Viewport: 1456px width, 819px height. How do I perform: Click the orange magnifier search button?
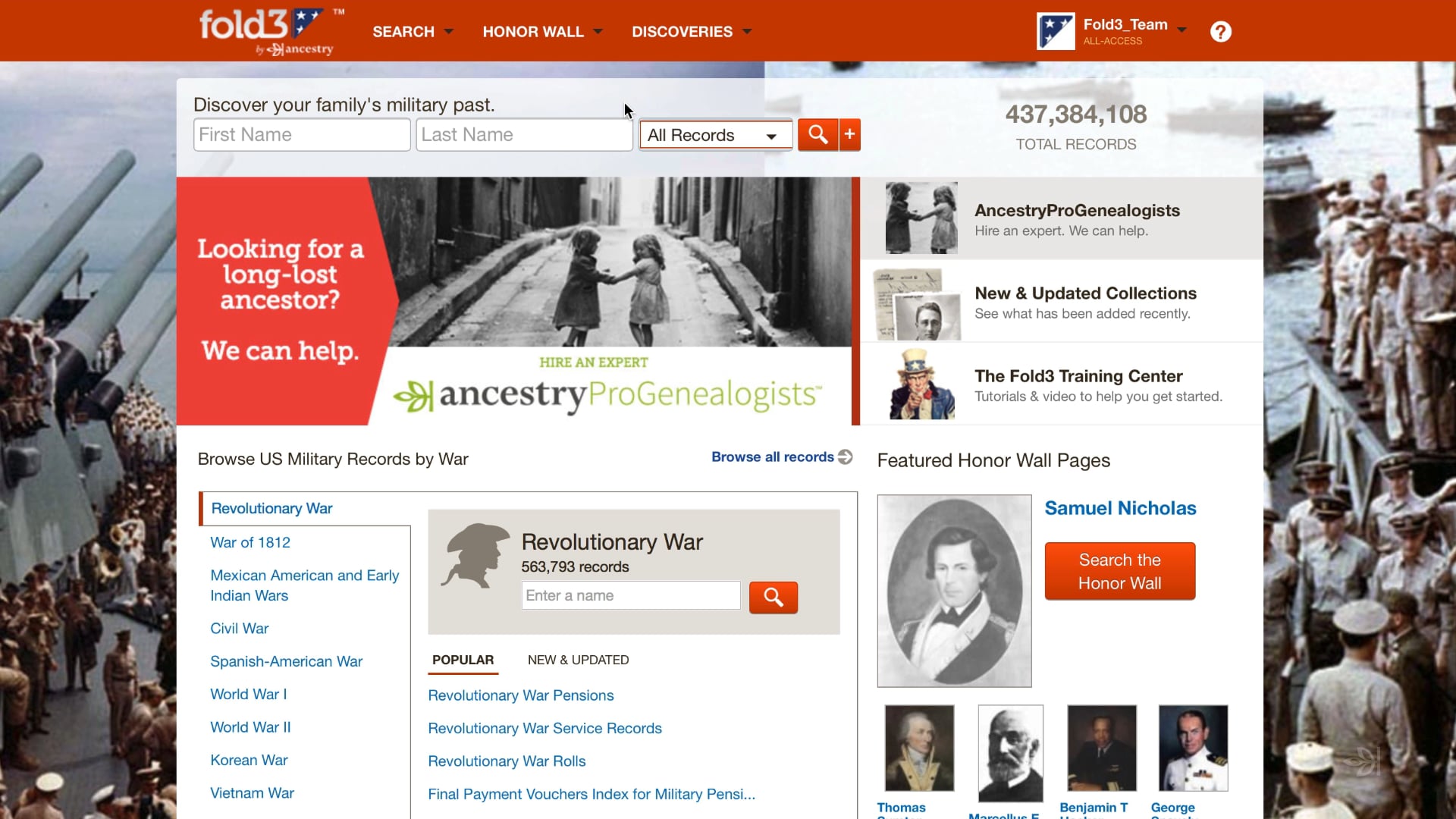tap(817, 135)
